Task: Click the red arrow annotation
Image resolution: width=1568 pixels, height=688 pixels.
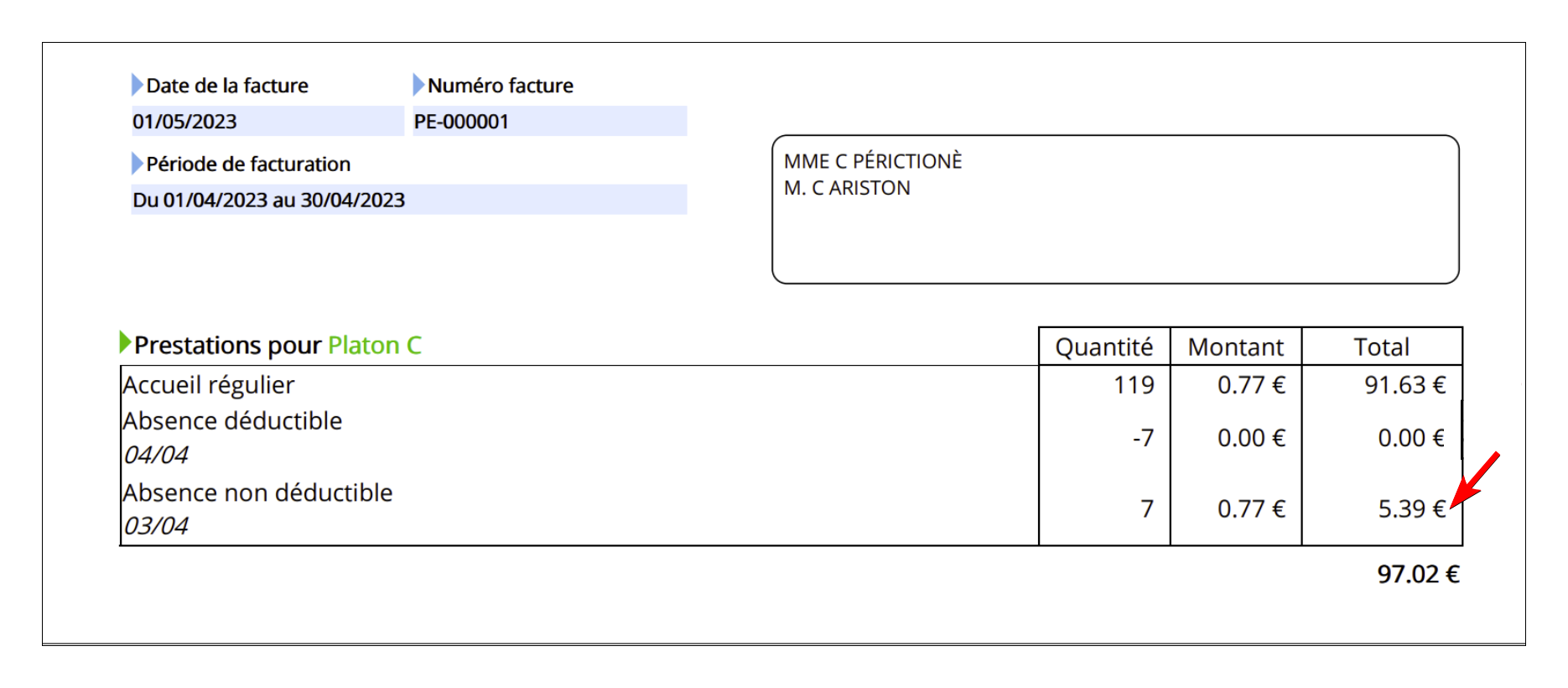Action: [1475, 479]
